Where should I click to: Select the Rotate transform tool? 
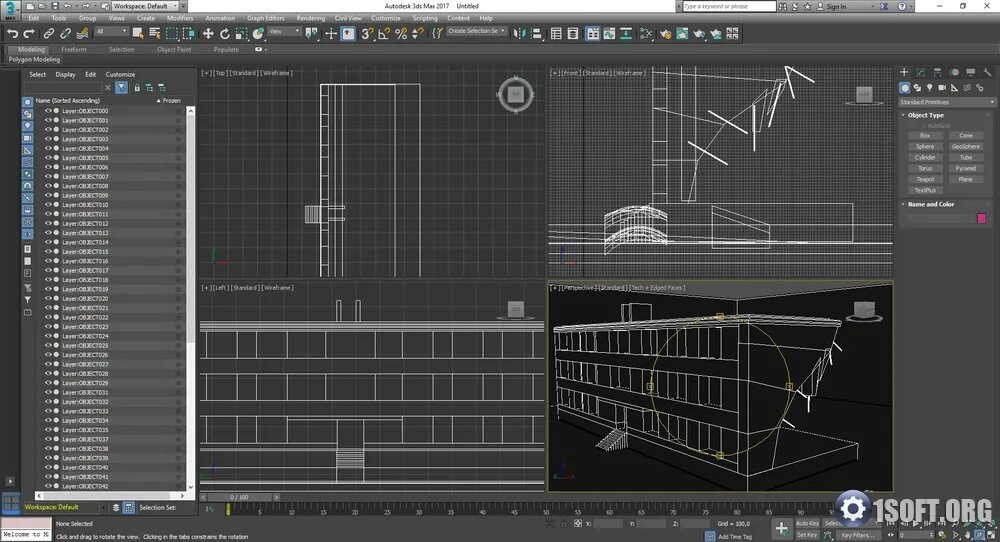pos(226,33)
